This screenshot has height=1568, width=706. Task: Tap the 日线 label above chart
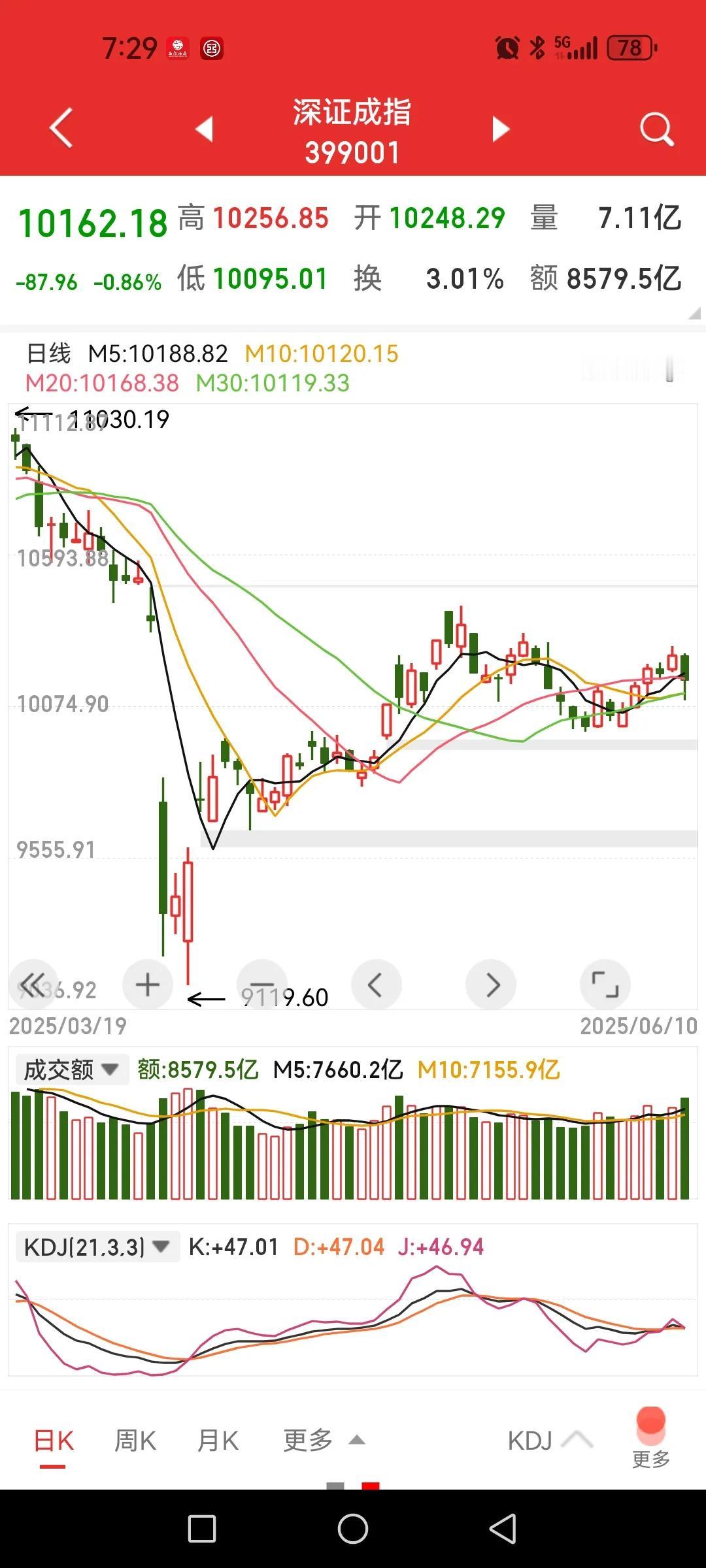(48, 354)
